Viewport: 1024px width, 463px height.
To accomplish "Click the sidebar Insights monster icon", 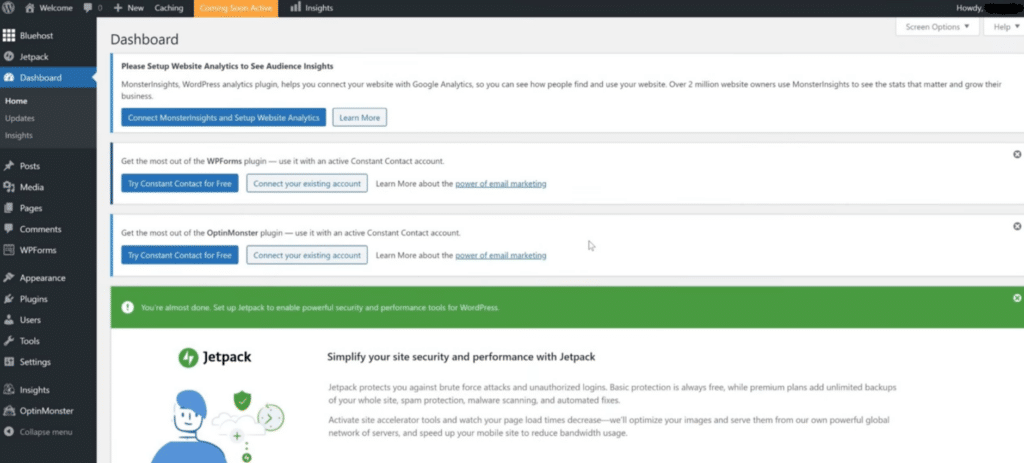I will [x=8, y=389].
